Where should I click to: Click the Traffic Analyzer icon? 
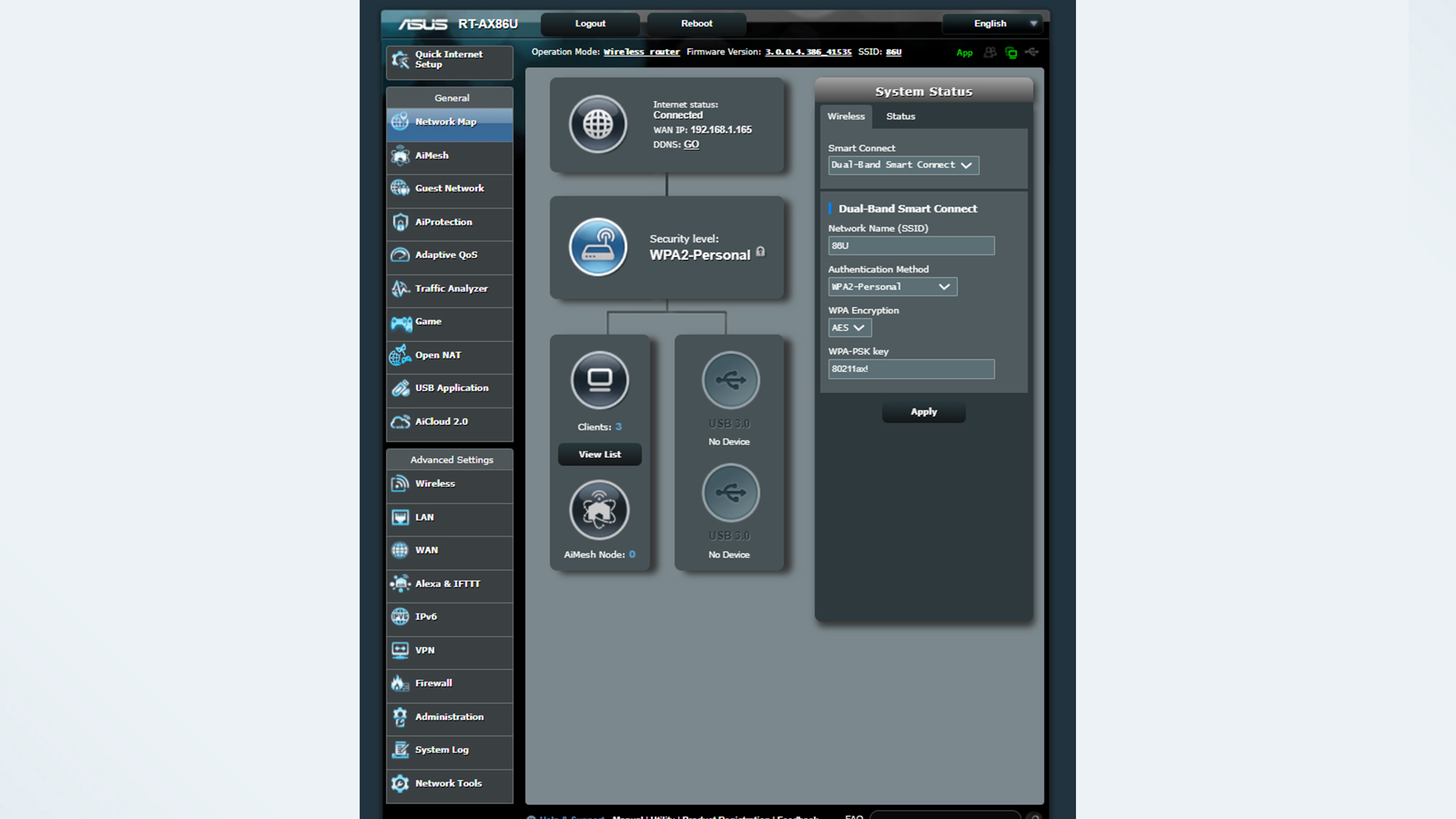[x=401, y=288]
